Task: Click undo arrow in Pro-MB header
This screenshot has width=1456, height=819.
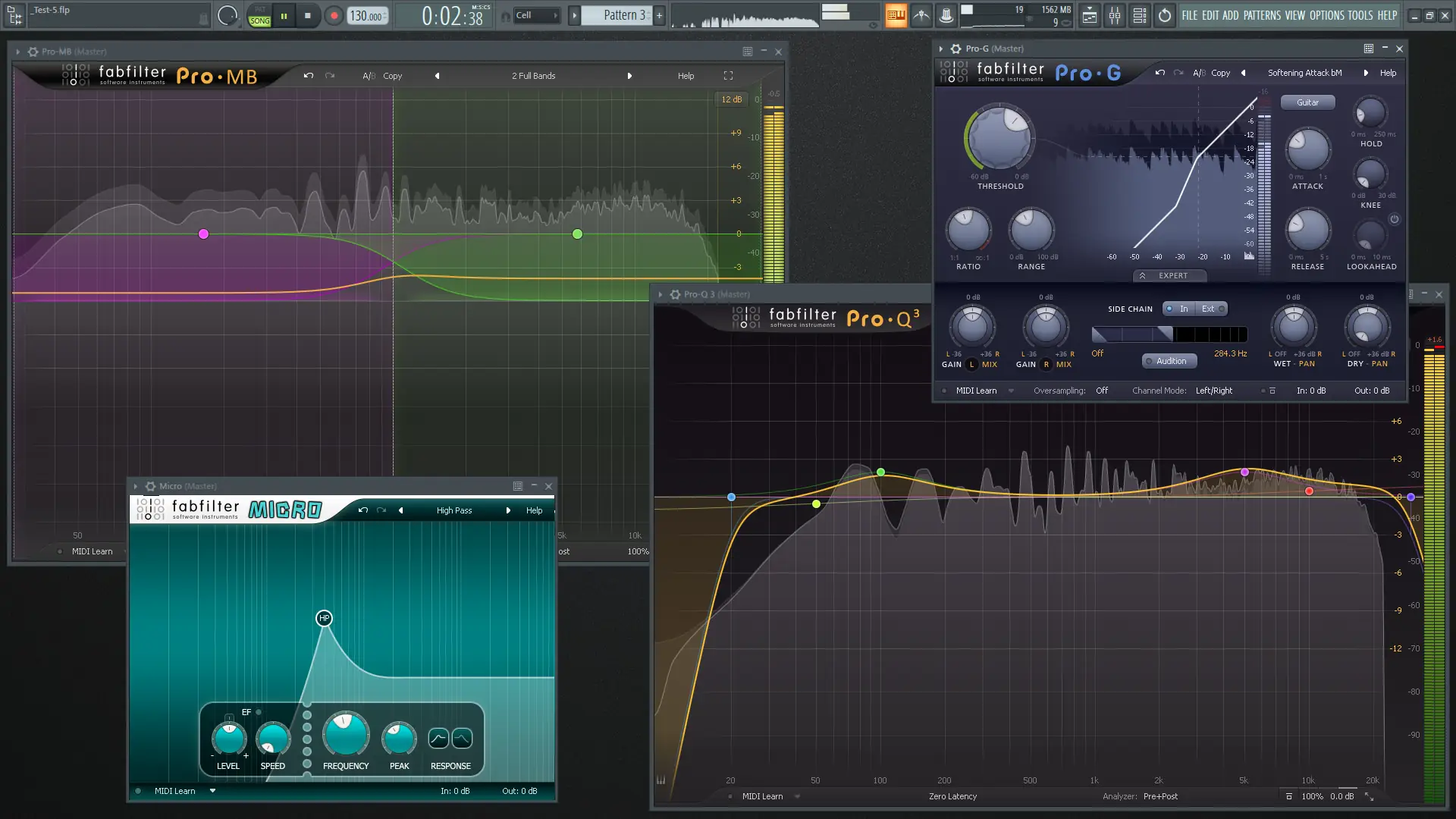Action: (308, 76)
